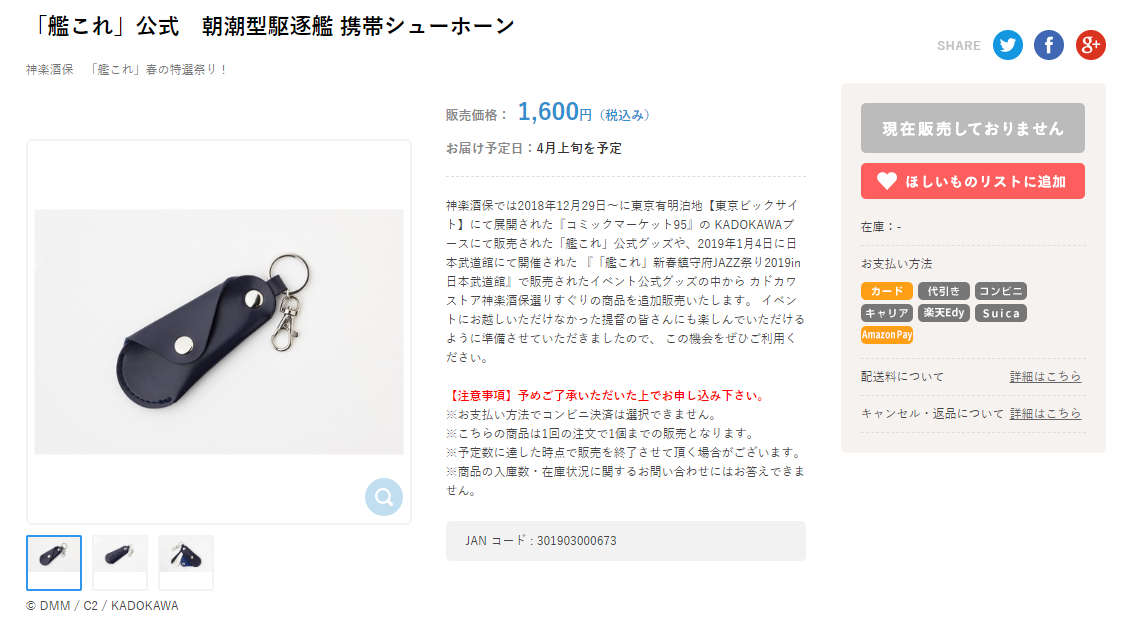Click the Amazon Pay payment badge
The image size is (1134, 620).
point(887,335)
